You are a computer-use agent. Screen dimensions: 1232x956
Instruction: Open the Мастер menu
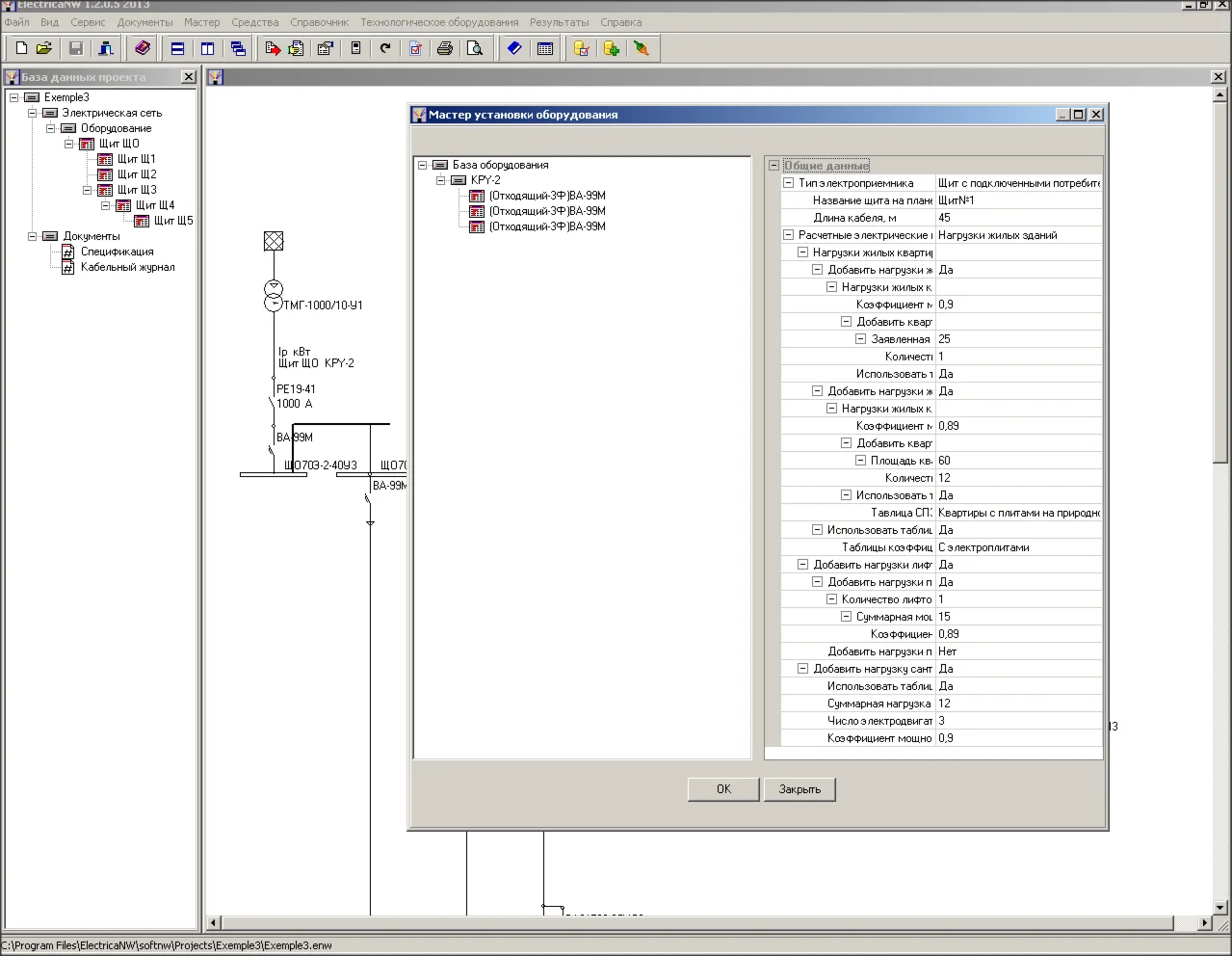(x=201, y=22)
